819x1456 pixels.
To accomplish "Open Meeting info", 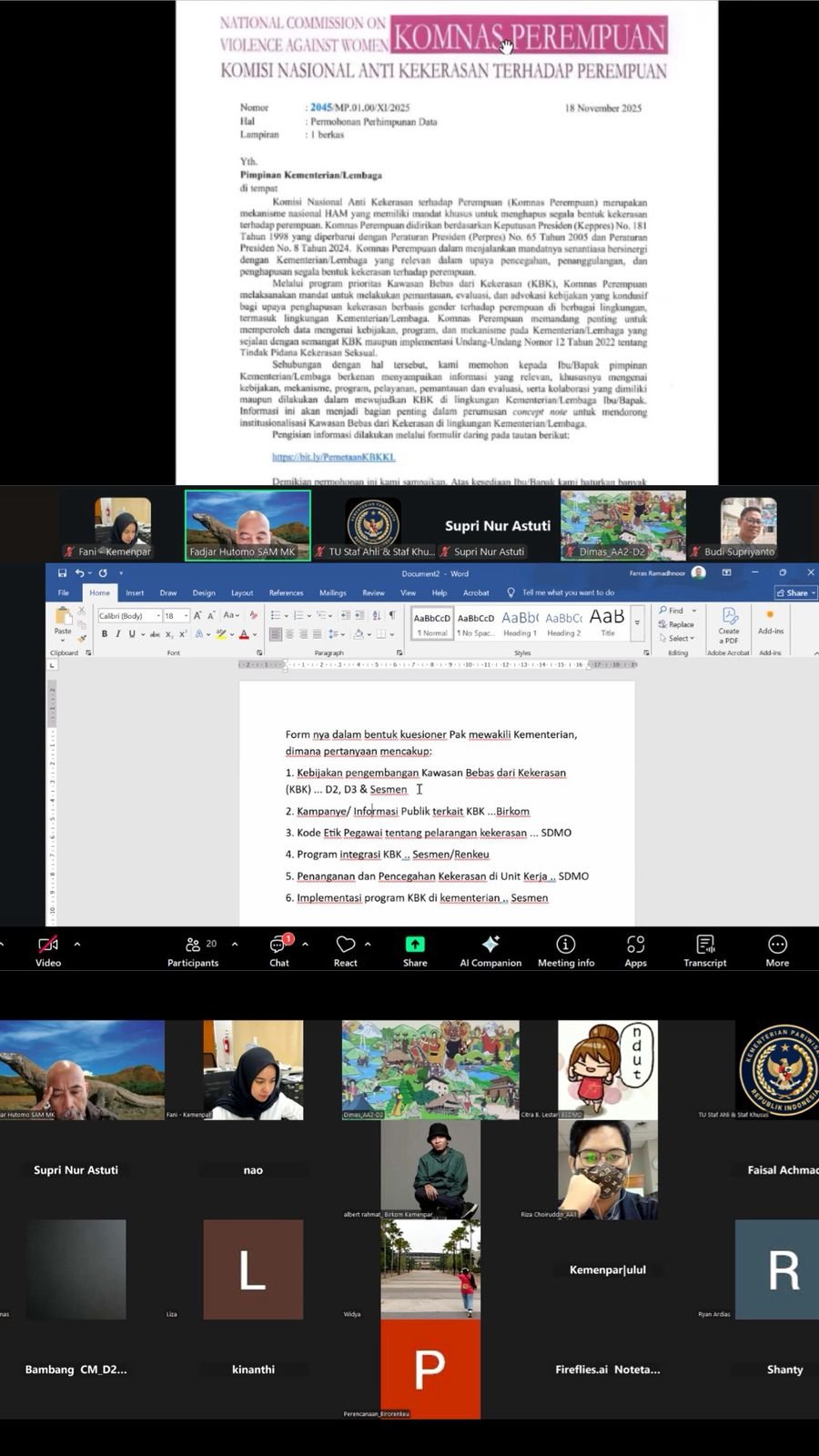I will (566, 950).
